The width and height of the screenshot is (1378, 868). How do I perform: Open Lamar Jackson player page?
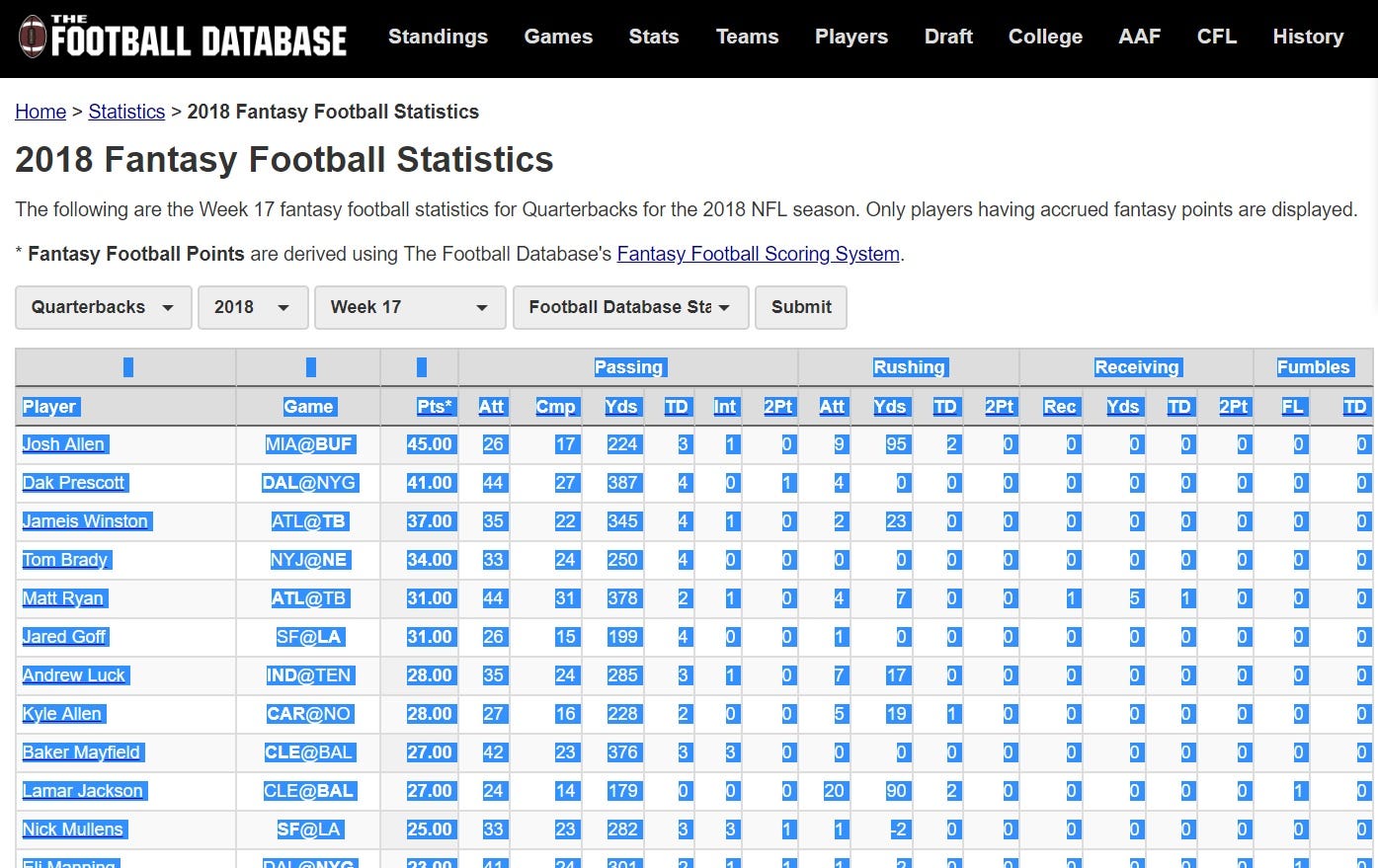pos(84,791)
